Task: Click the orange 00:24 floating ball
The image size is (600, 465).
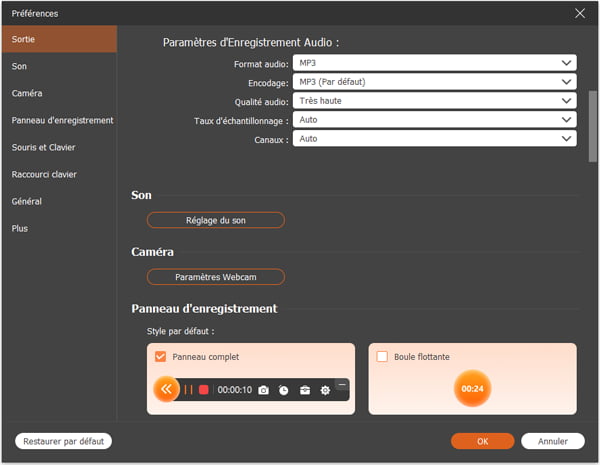Action: 472,388
